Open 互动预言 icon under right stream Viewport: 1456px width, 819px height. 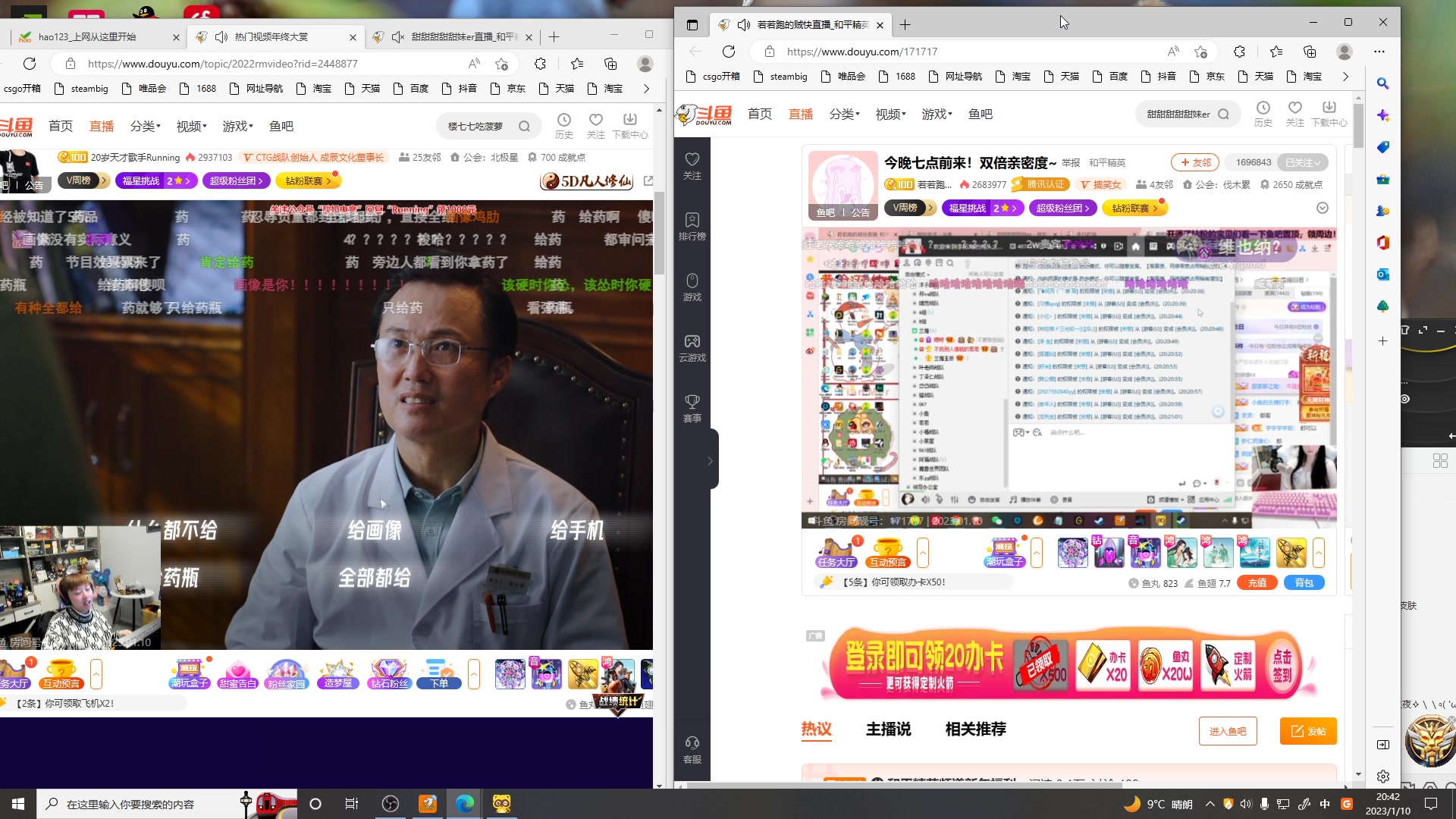pos(887,553)
